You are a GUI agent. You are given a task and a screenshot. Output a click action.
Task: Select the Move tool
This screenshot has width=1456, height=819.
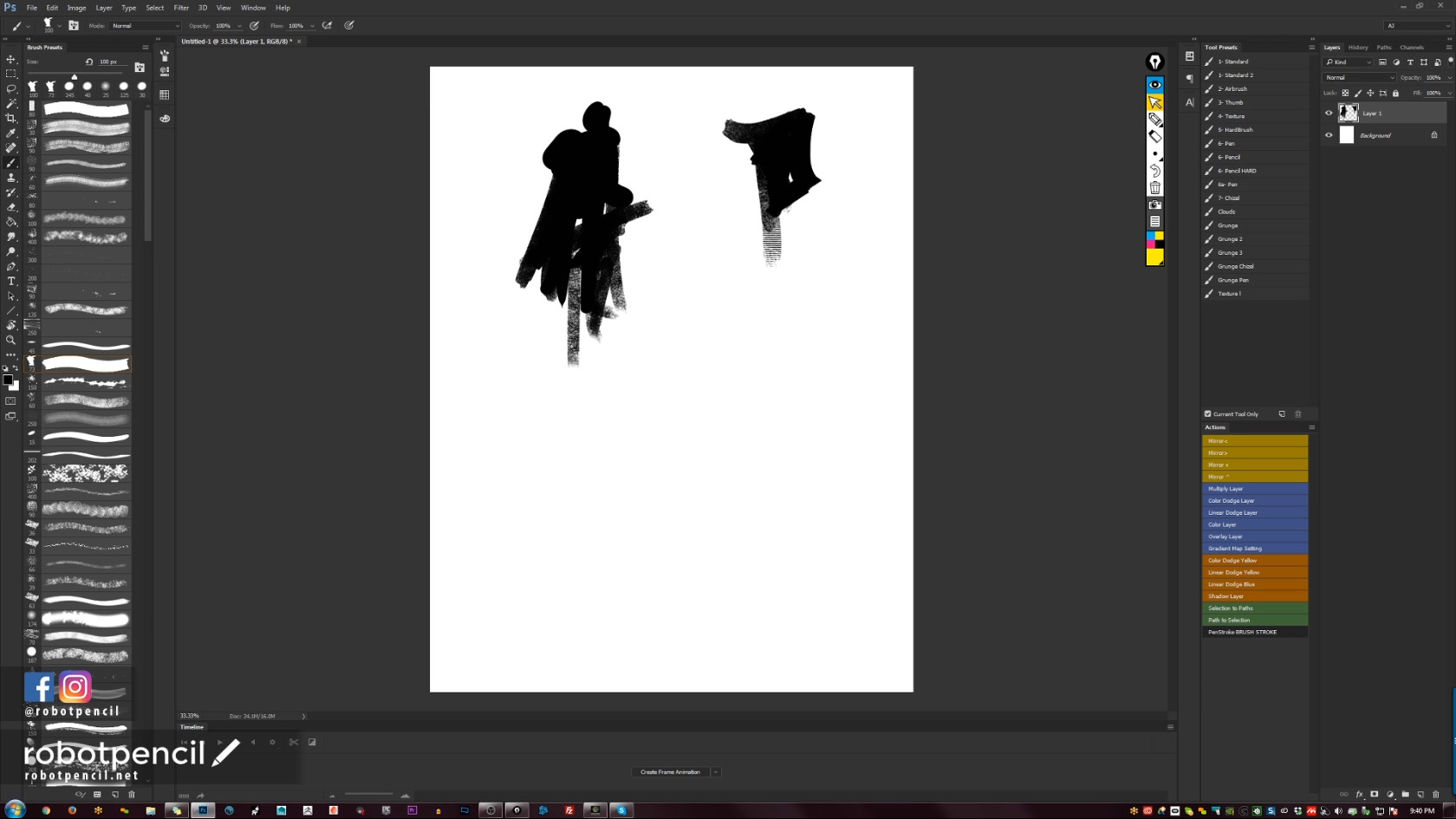point(11,59)
